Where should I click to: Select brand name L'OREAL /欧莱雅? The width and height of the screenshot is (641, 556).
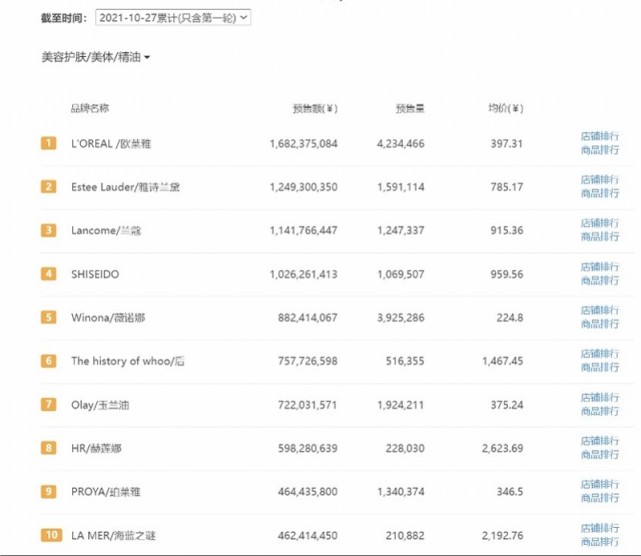tap(111, 144)
